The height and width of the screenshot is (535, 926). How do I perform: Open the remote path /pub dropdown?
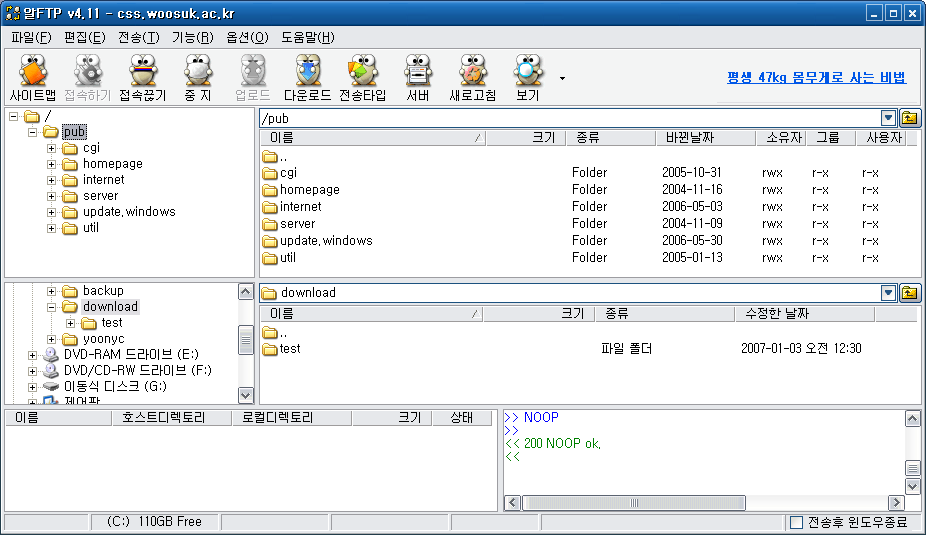[888, 118]
